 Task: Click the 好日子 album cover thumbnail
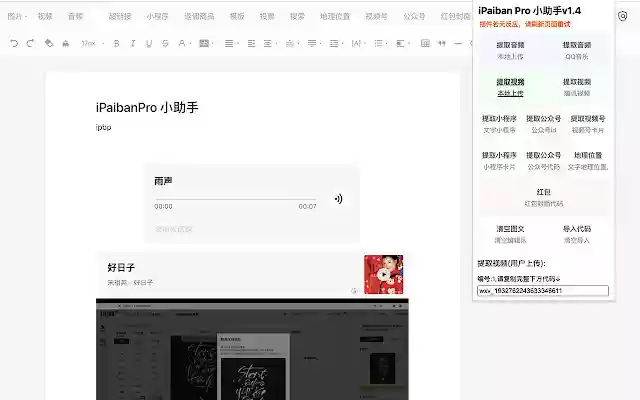383,274
